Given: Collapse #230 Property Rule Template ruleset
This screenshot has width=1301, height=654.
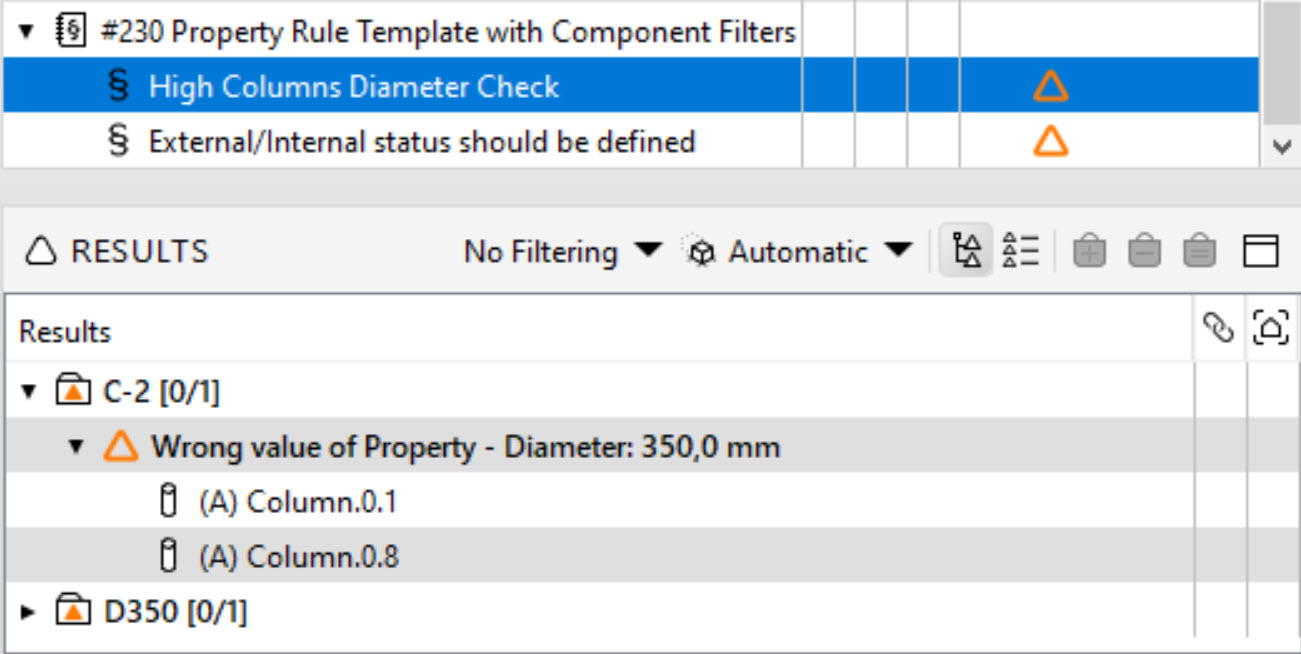Looking at the screenshot, I should (27, 33).
